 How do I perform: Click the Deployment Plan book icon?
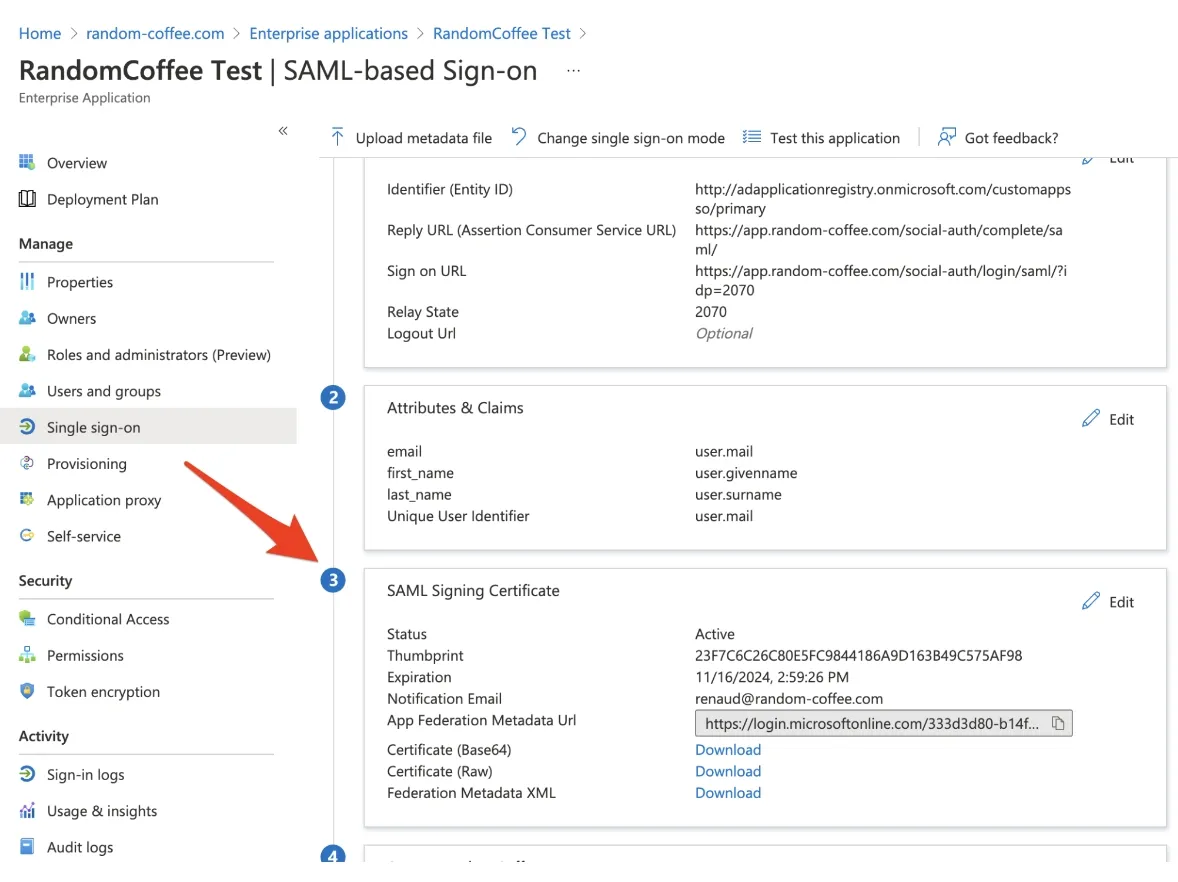click(x=27, y=199)
